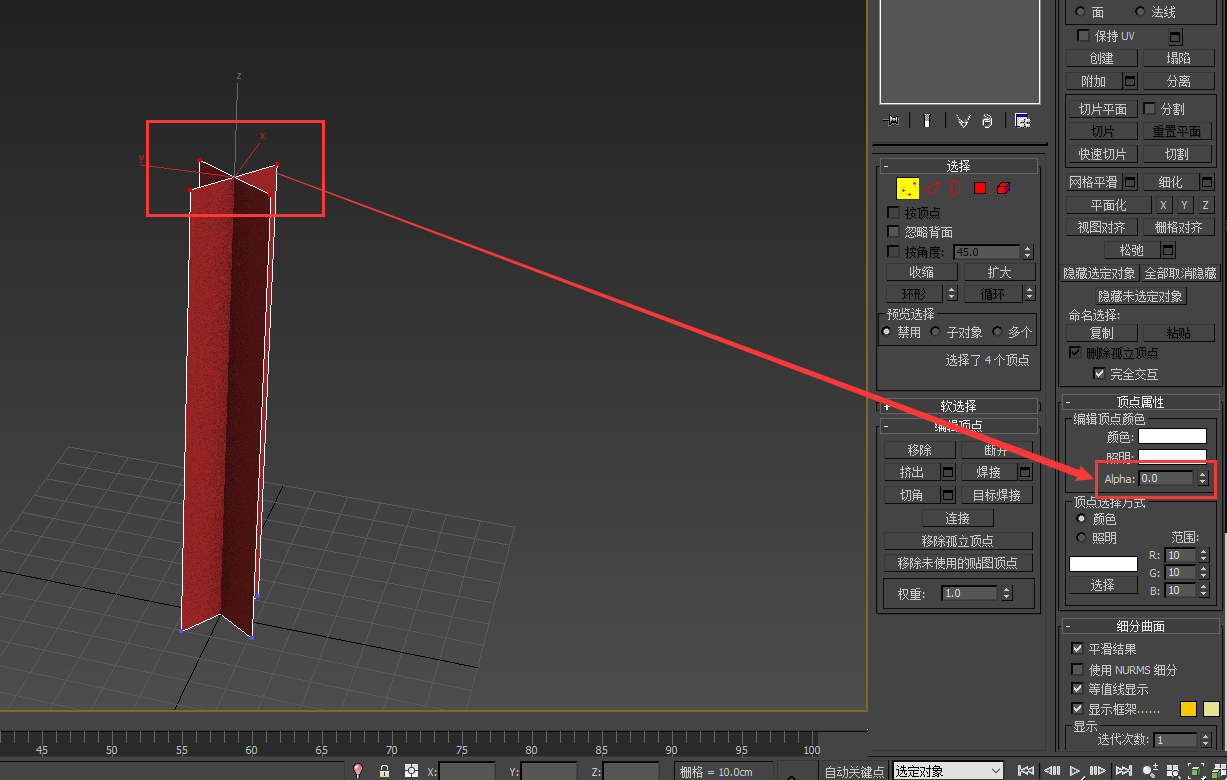Select Element sub-object cube icon
The width and height of the screenshot is (1227, 780).
pos(1003,188)
